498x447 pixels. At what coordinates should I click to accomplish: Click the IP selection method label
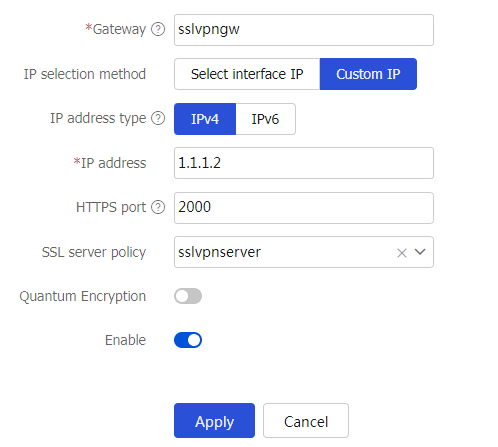tap(85, 74)
